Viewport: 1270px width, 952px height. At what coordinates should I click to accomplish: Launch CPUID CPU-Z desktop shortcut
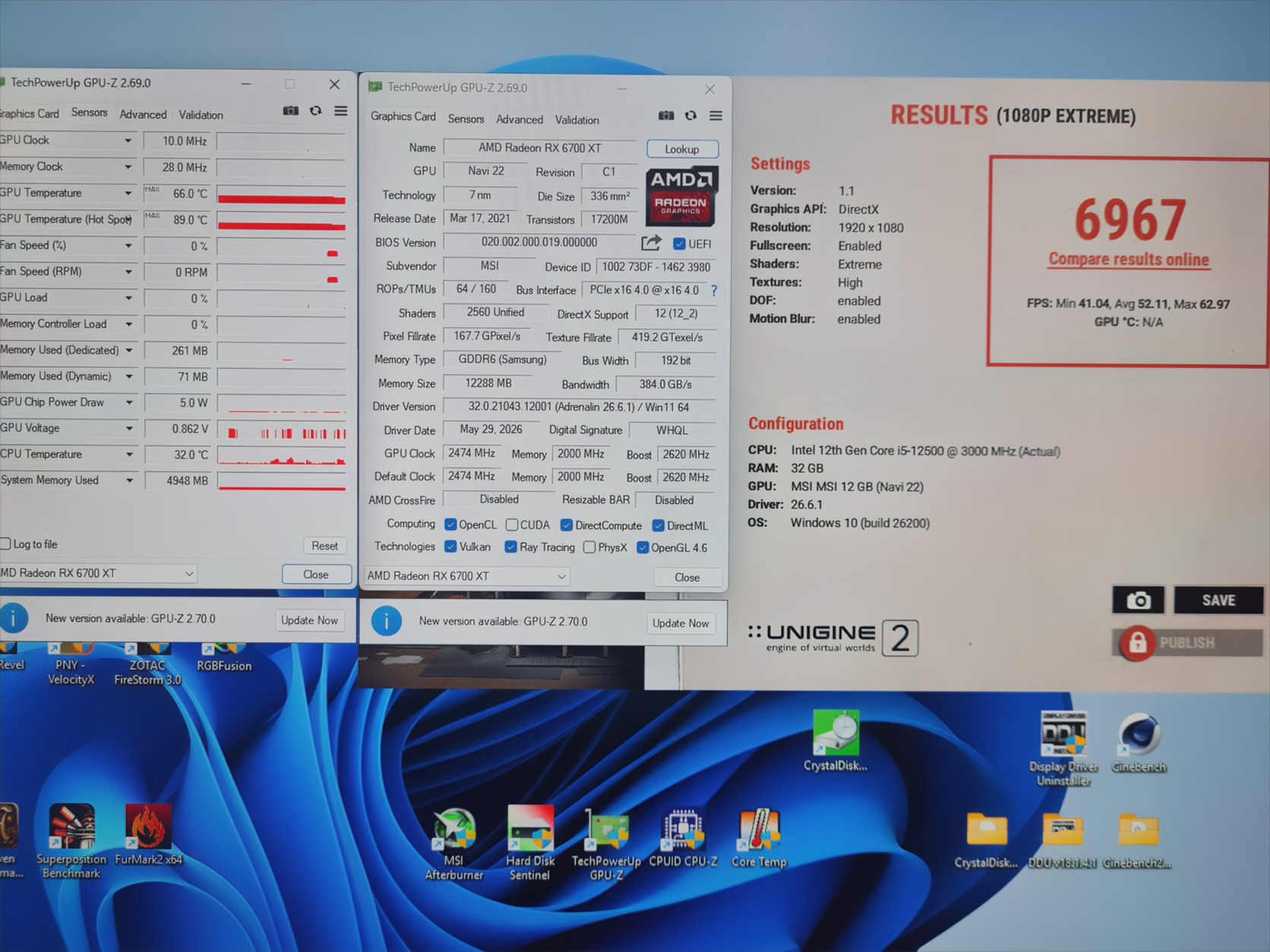(x=683, y=837)
